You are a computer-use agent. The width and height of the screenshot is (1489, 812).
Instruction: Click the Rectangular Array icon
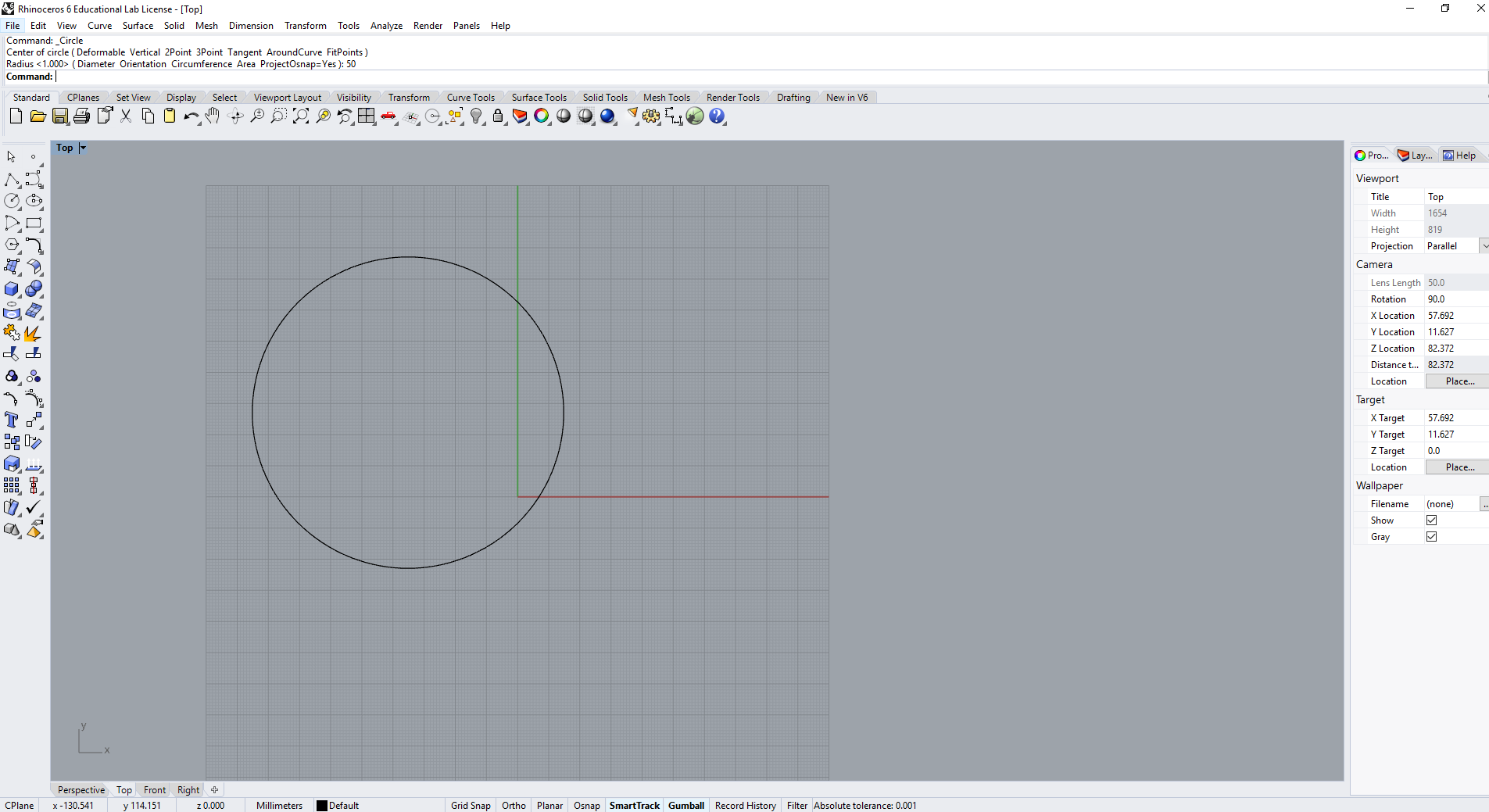(x=12, y=486)
